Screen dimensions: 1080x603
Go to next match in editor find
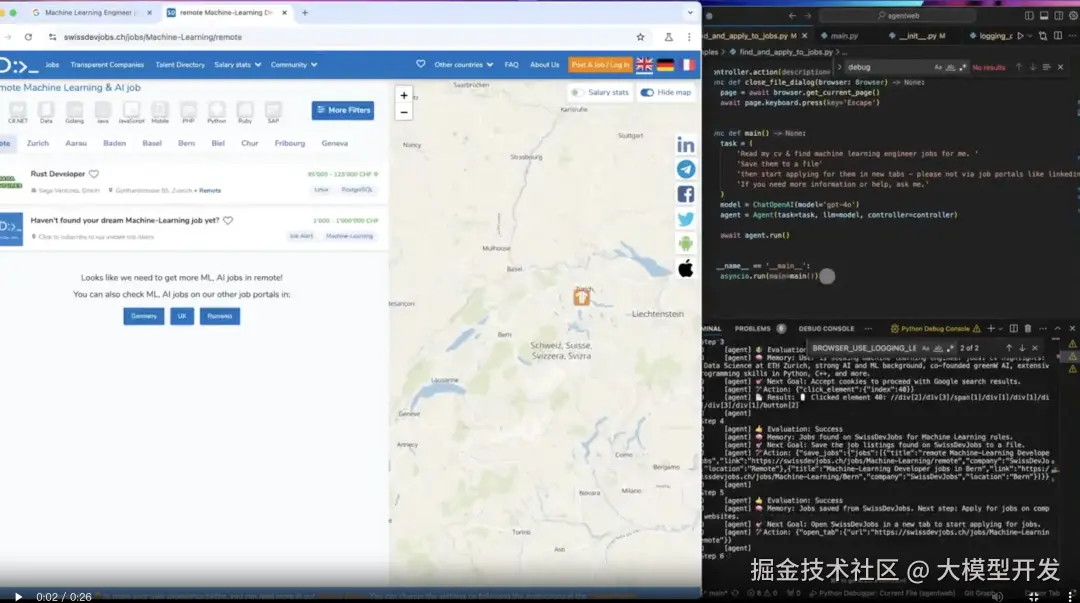[1032, 68]
